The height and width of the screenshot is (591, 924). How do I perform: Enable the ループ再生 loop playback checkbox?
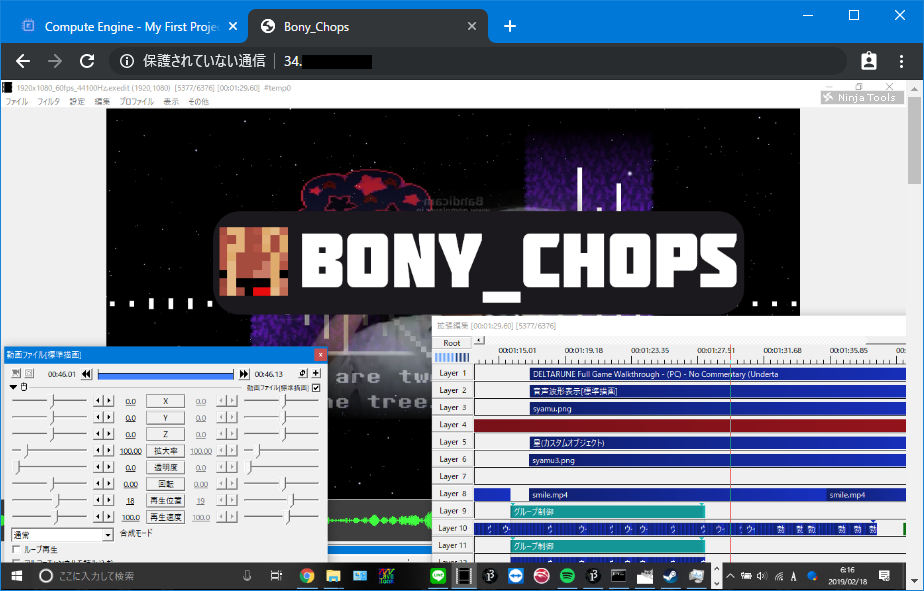(x=15, y=549)
